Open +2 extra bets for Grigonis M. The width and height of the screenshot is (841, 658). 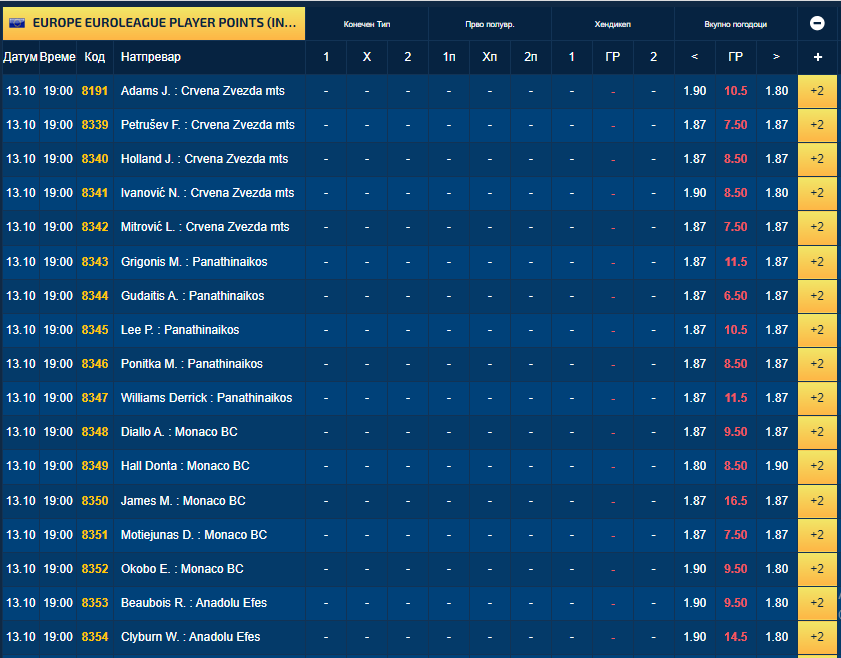(x=817, y=262)
